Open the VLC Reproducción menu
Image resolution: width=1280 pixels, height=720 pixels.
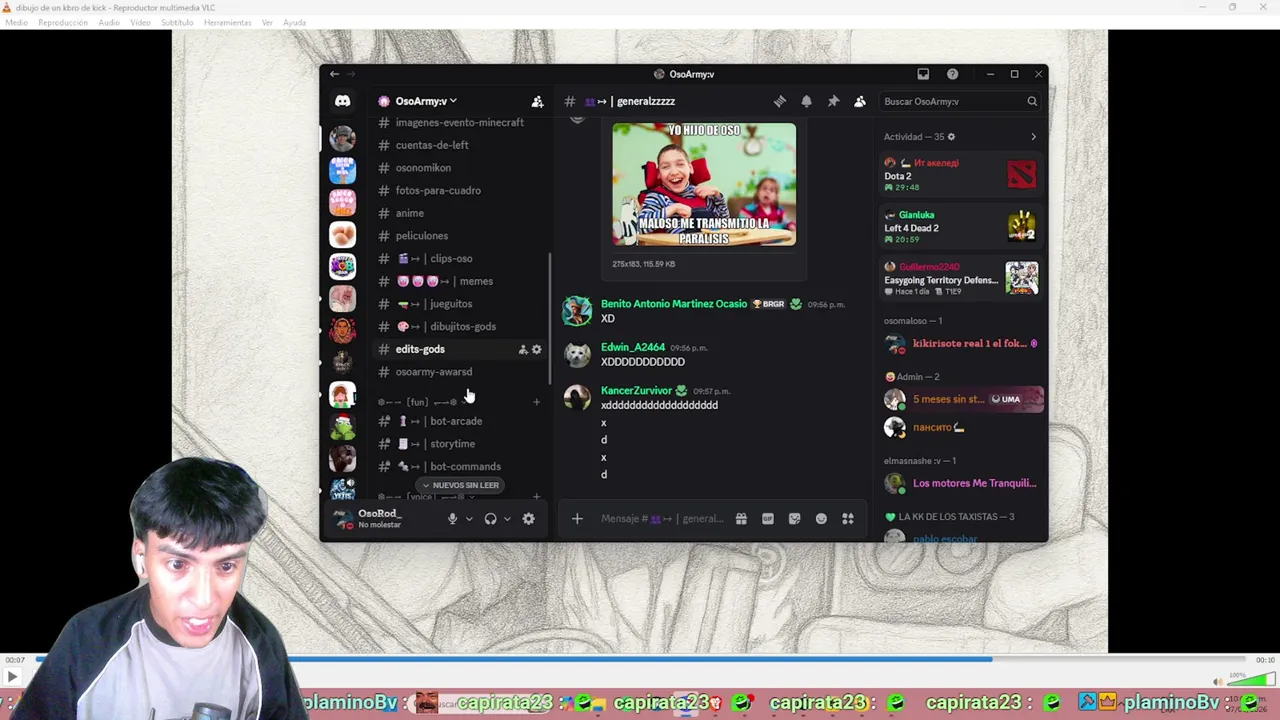[x=63, y=22]
